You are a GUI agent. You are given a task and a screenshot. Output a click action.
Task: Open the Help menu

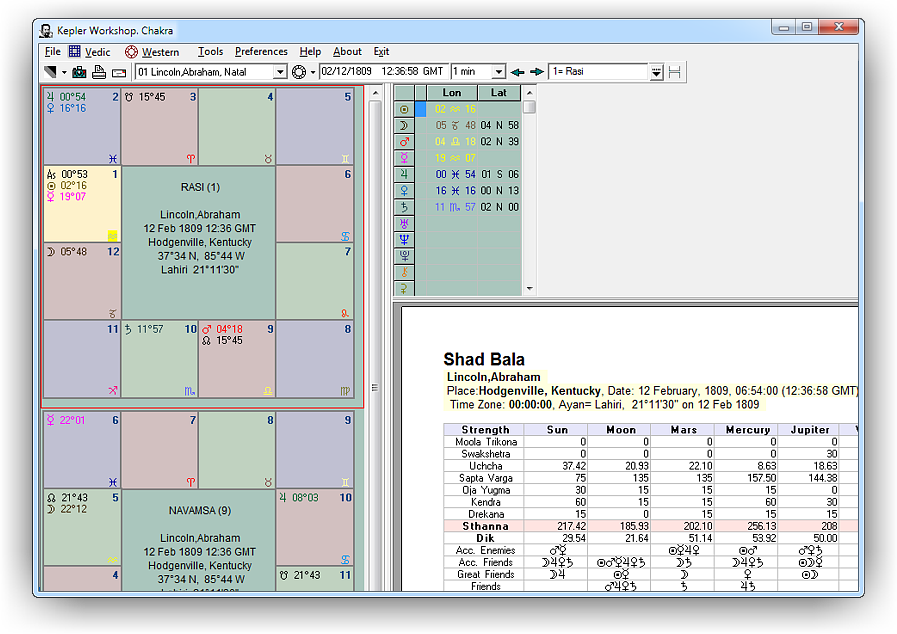(x=310, y=51)
